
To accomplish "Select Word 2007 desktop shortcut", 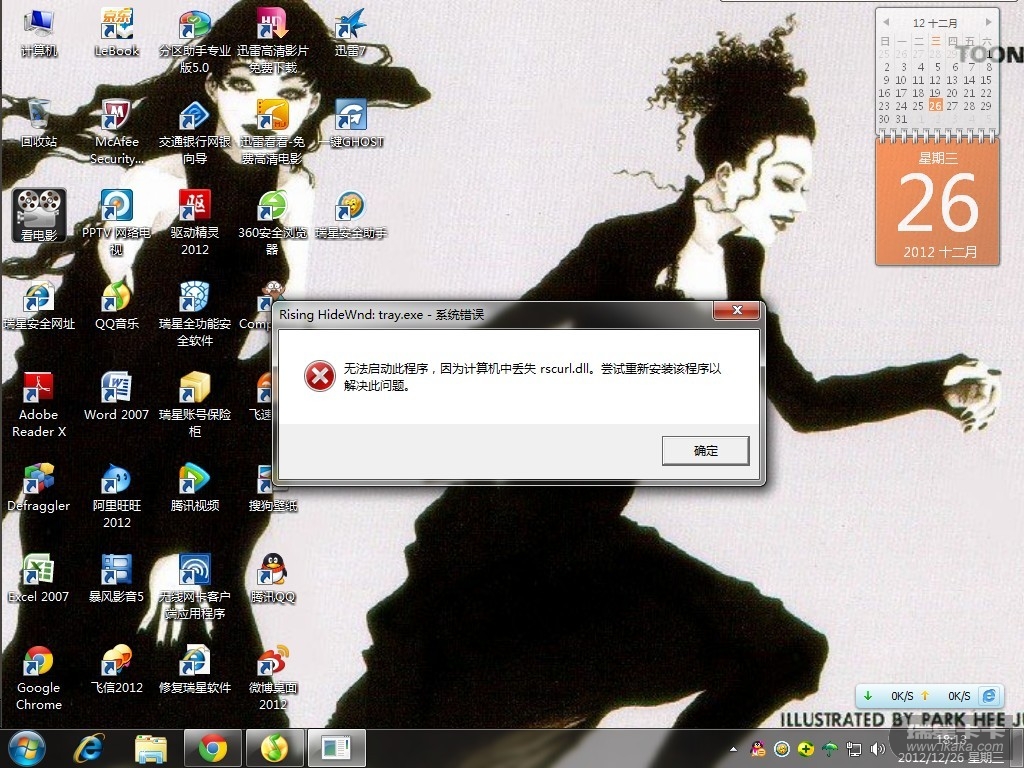I will click(x=117, y=397).
